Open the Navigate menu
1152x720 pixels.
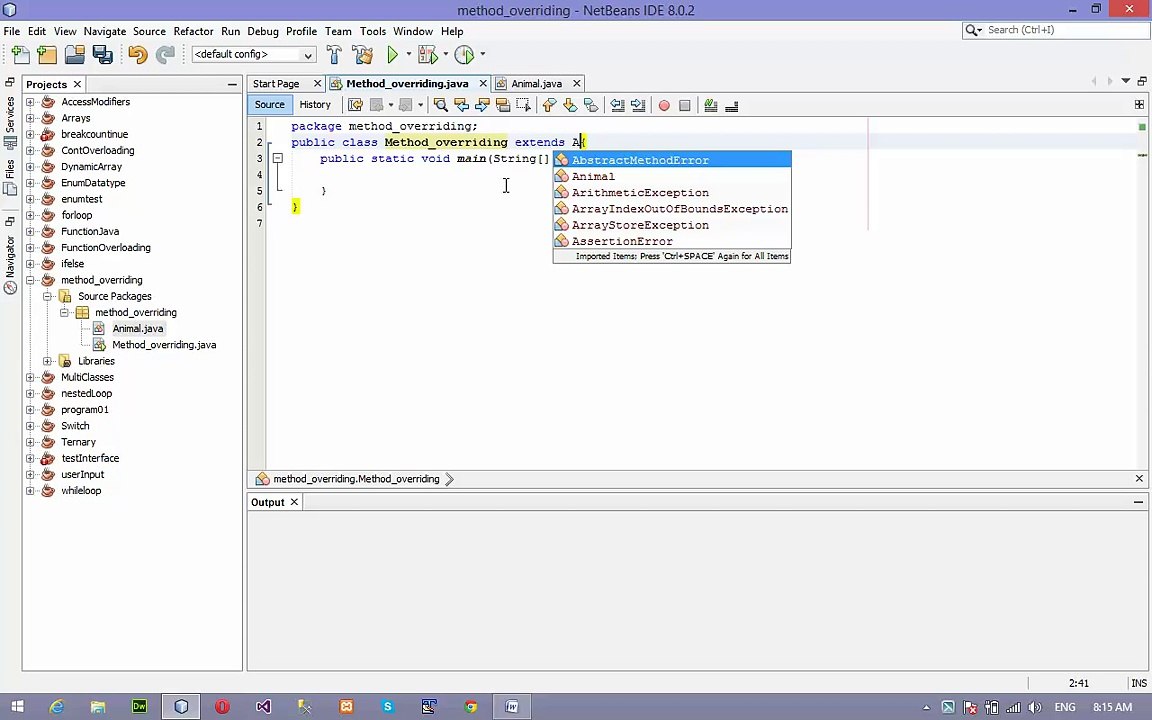[104, 31]
